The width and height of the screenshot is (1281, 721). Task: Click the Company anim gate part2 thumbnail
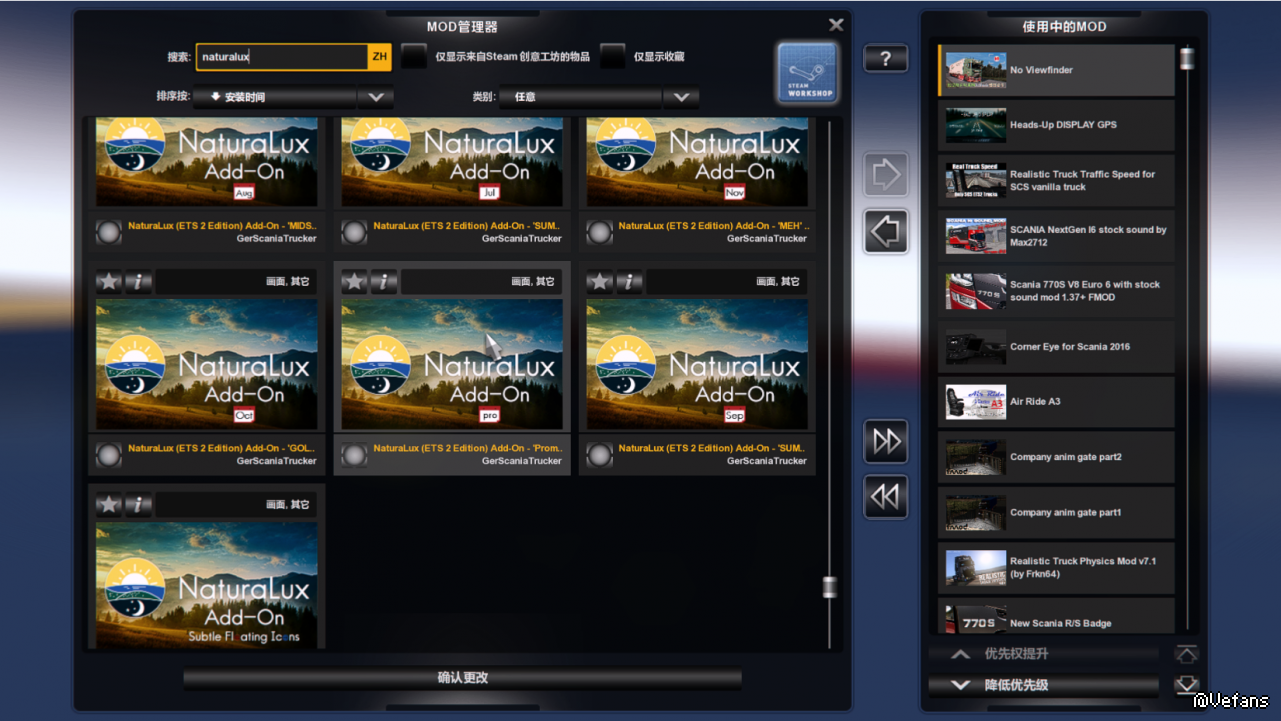(x=976, y=457)
